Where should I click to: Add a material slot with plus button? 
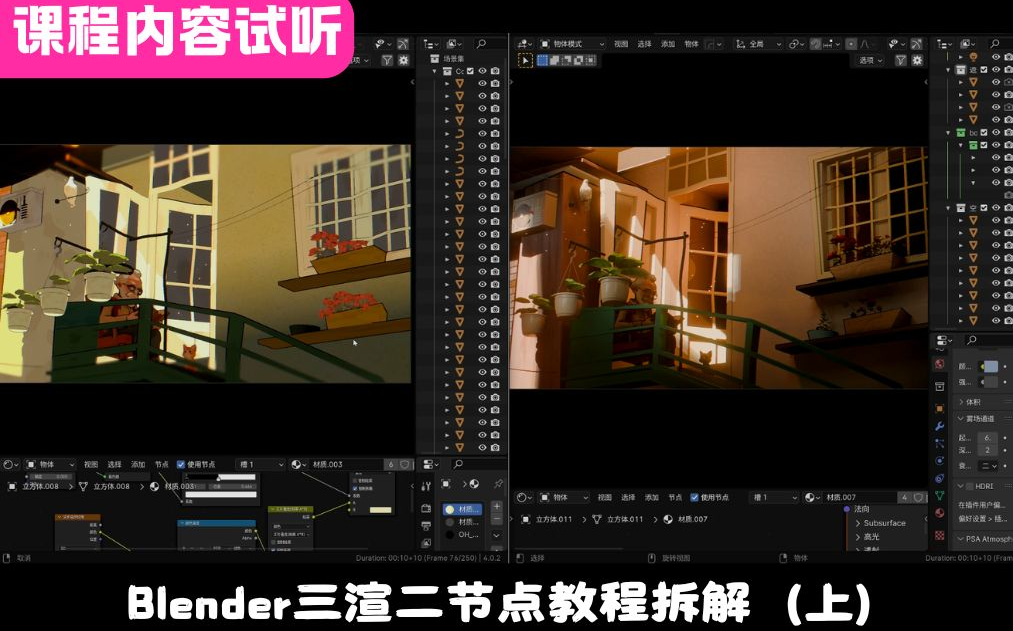coord(497,507)
